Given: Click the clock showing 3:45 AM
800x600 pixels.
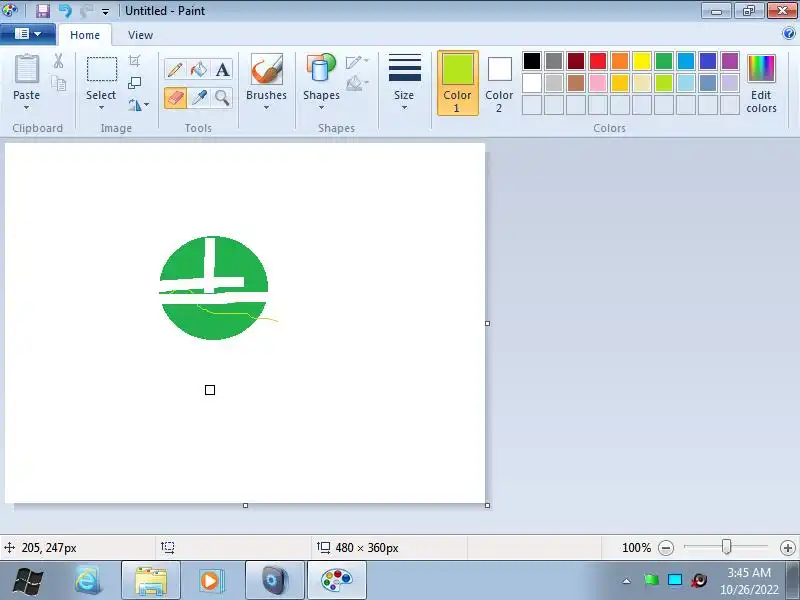Looking at the screenshot, I should tap(749, 572).
